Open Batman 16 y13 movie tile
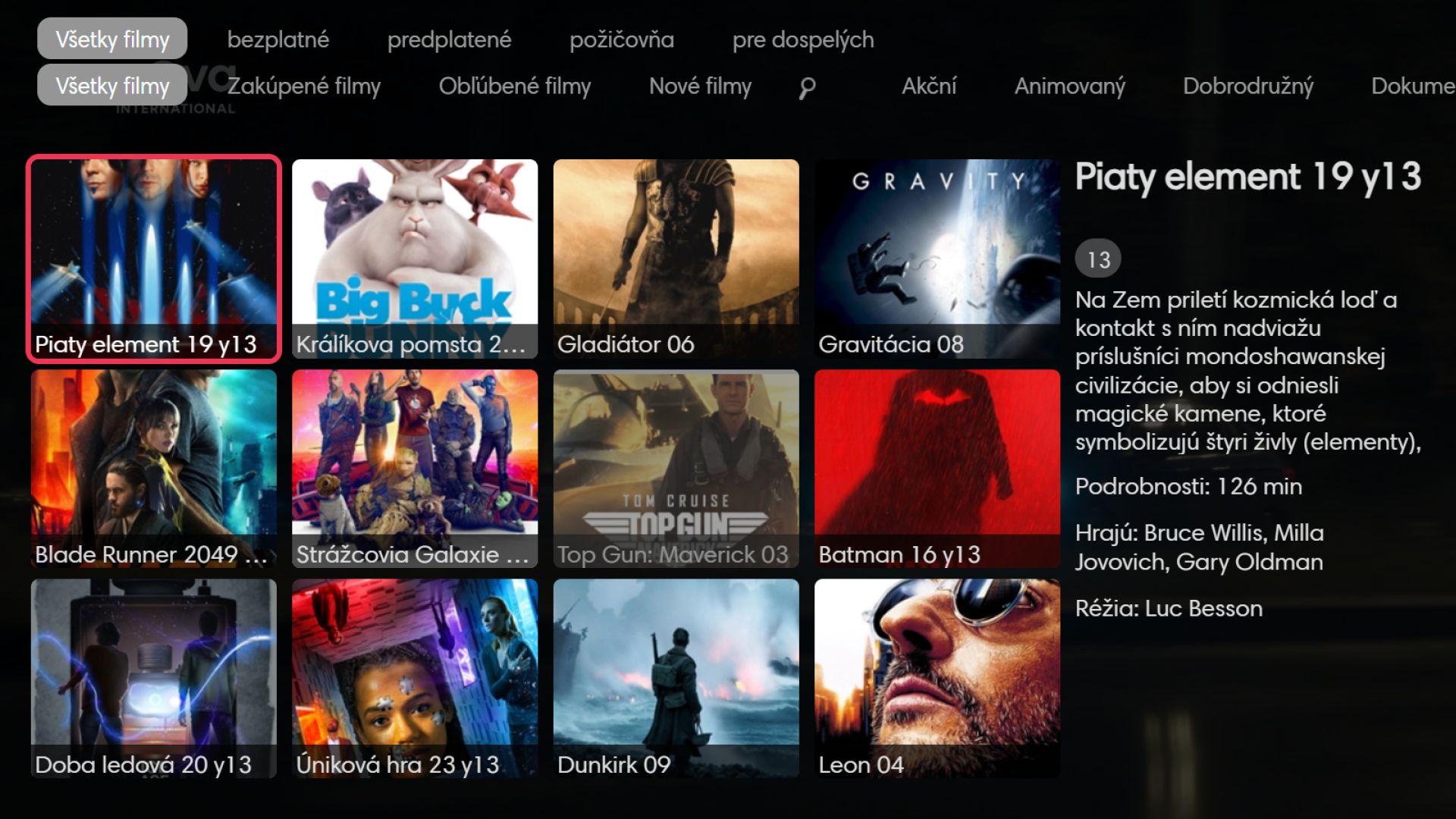This screenshot has height=819, width=1456. 937,469
